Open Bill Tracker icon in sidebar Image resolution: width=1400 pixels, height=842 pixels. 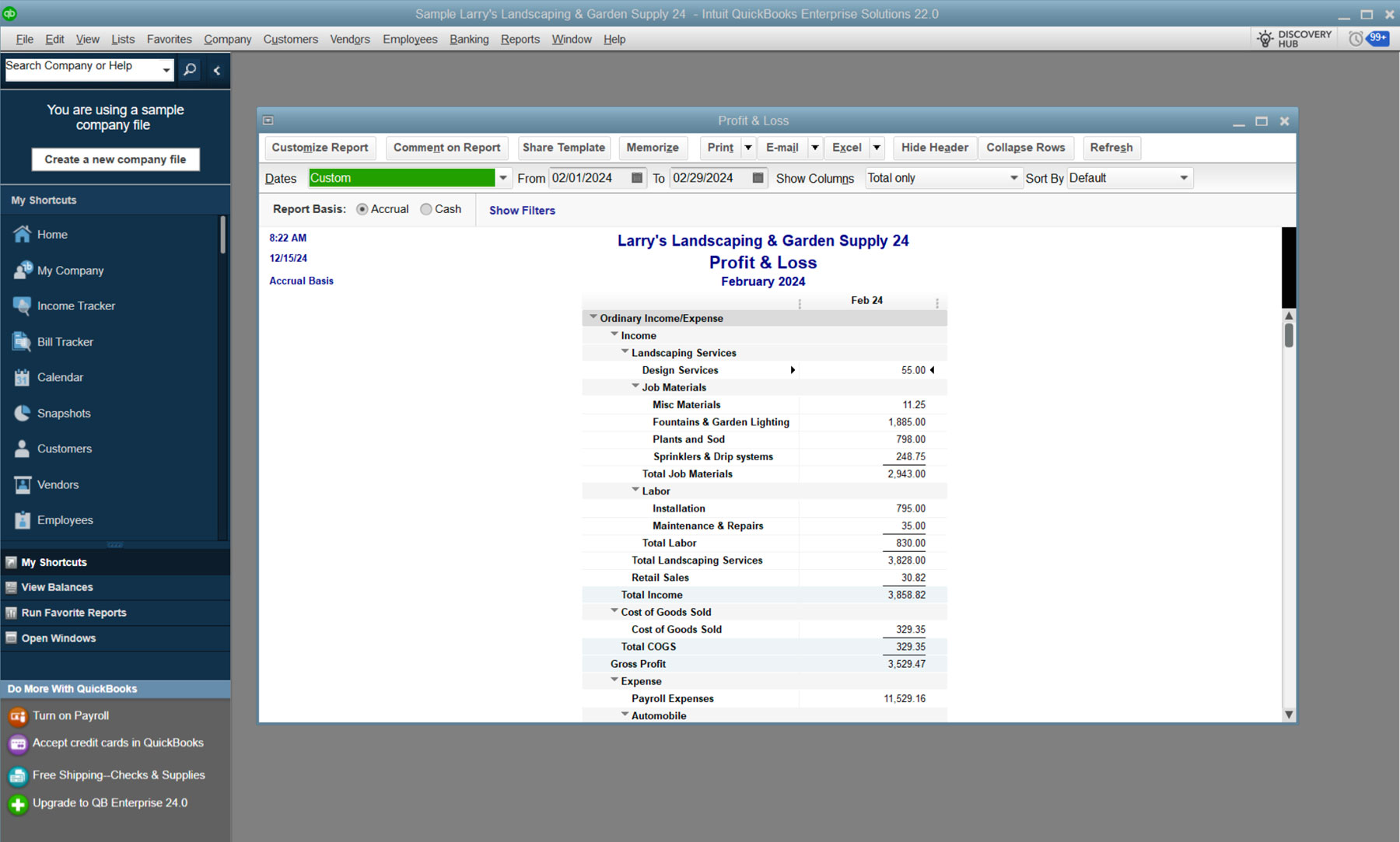click(23, 341)
